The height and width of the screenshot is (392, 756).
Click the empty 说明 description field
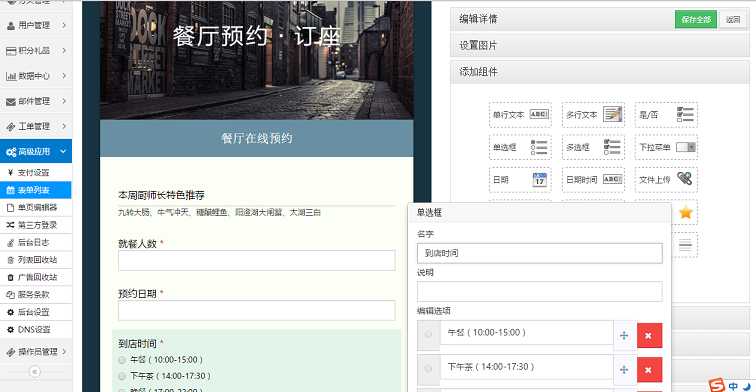(x=540, y=292)
